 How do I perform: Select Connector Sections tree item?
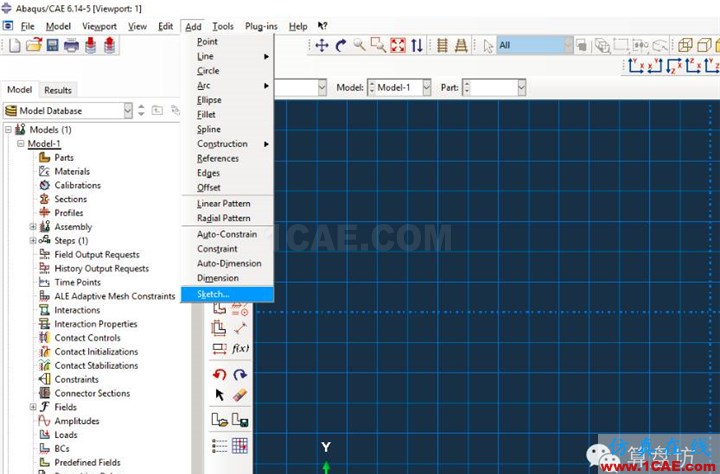tap(92, 393)
